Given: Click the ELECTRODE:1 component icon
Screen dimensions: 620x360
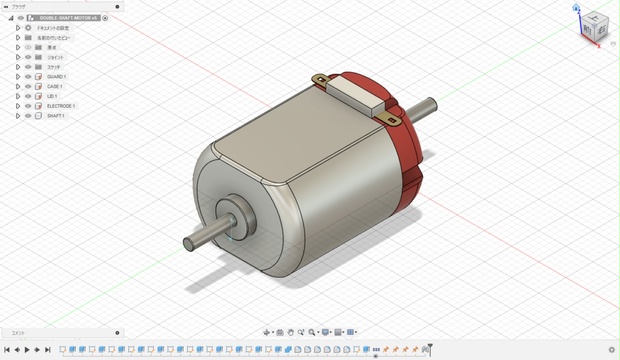Looking at the screenshot, I should pyautogui.click(x=38, y=106).
